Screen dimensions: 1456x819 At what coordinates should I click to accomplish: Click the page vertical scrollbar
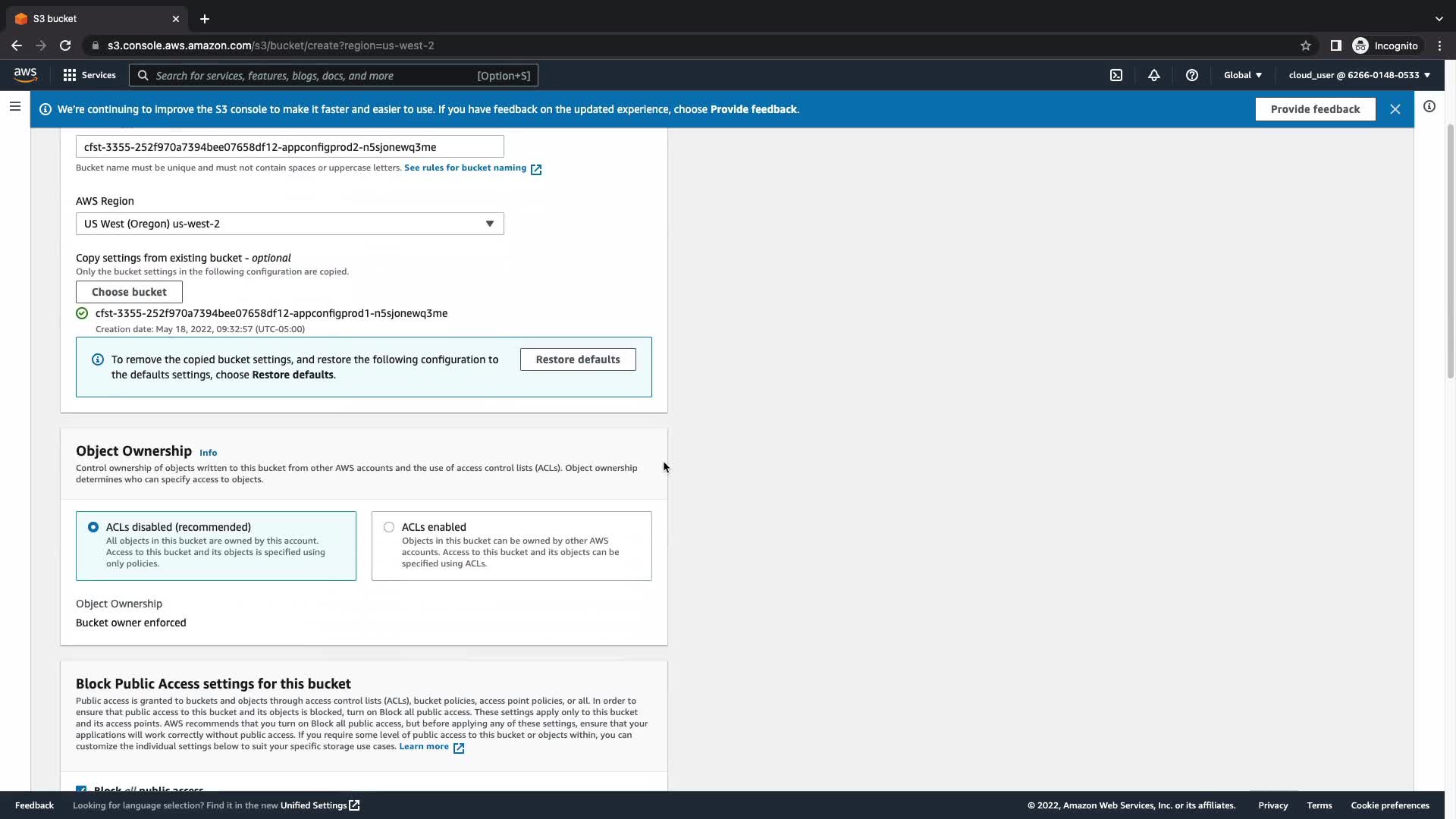[1450, 250]
